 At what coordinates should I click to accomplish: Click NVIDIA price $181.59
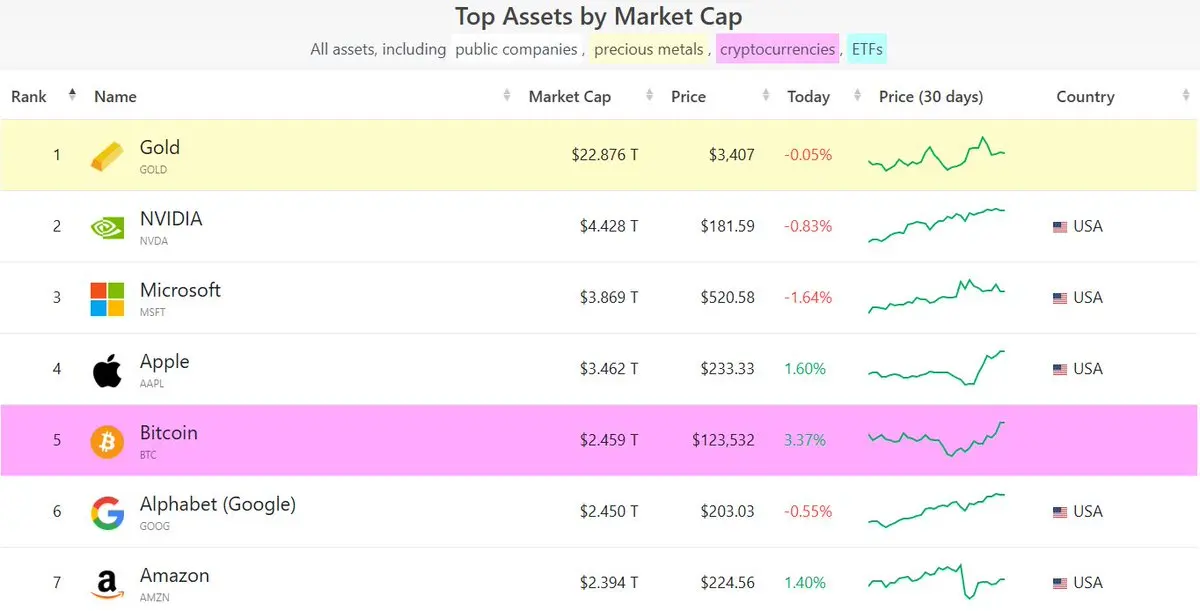[728, 227]
